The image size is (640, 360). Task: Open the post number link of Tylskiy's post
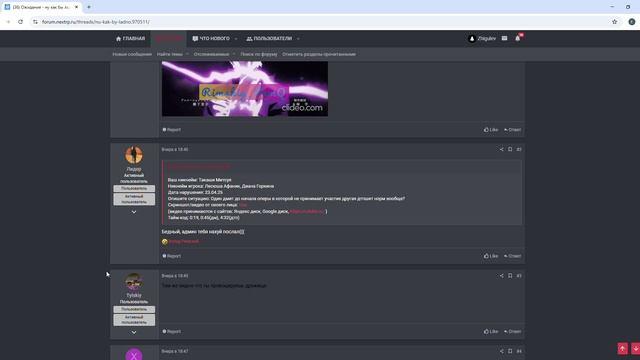tap(519, 276)
